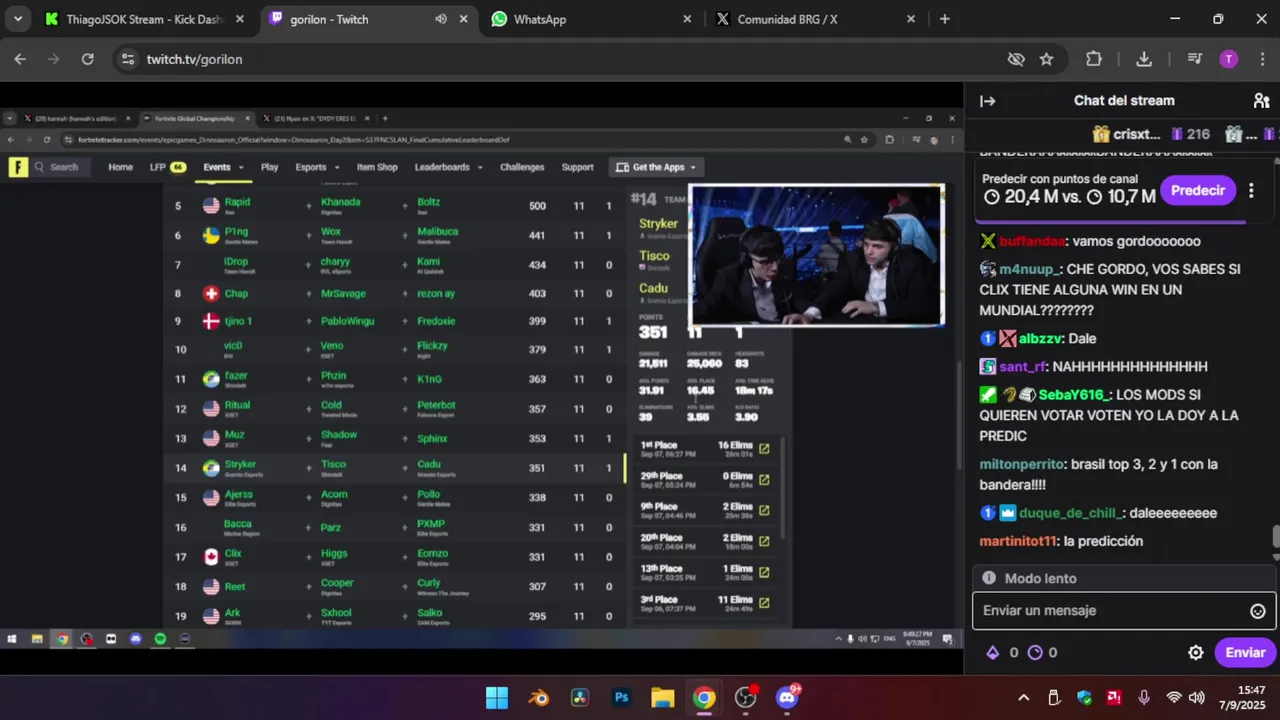
Task: Click the Predecir prediction button
Action: coord(1197,190)
